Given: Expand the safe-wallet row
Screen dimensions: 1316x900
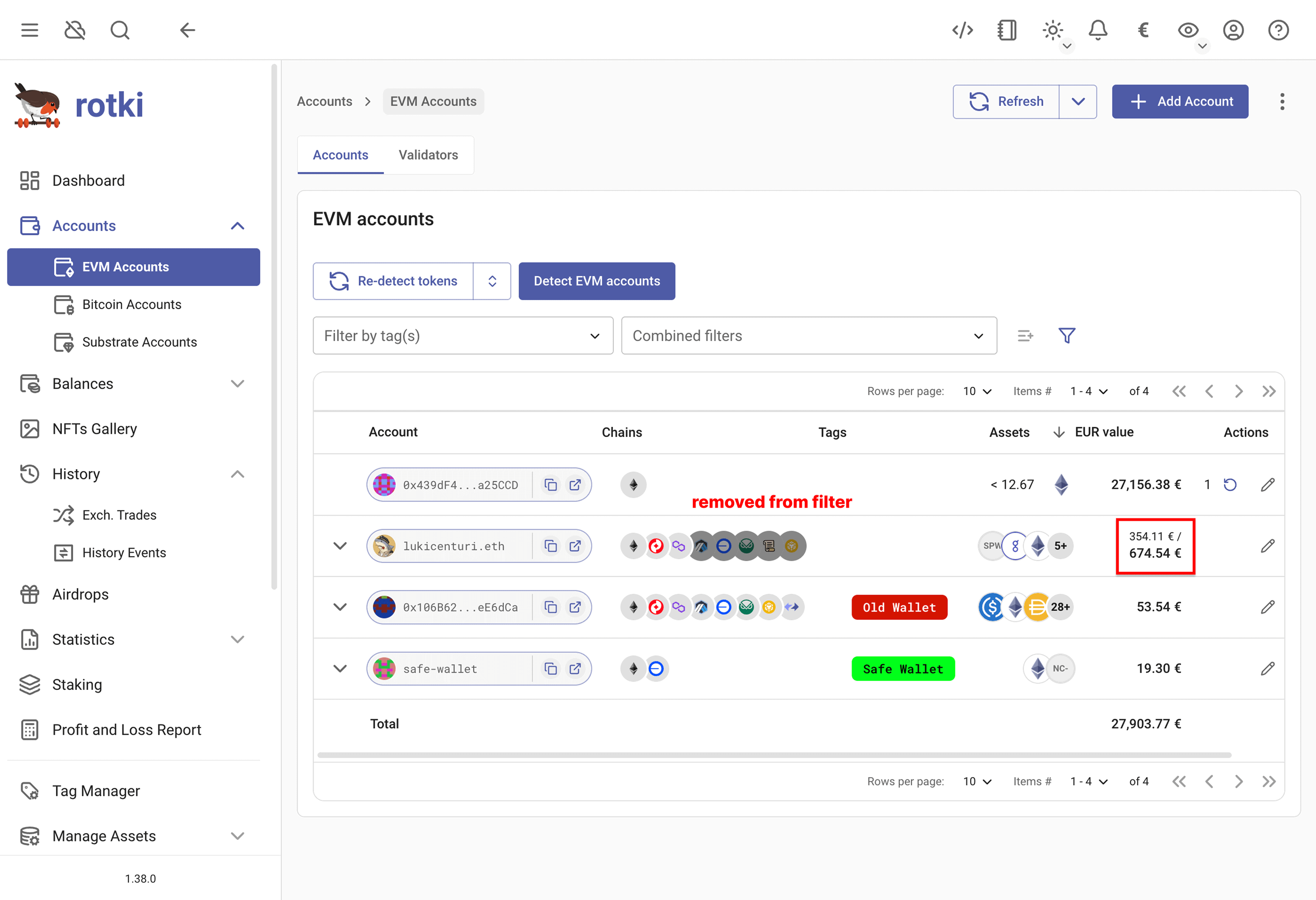Looking at the screenshot, I should tap(340, 668).
